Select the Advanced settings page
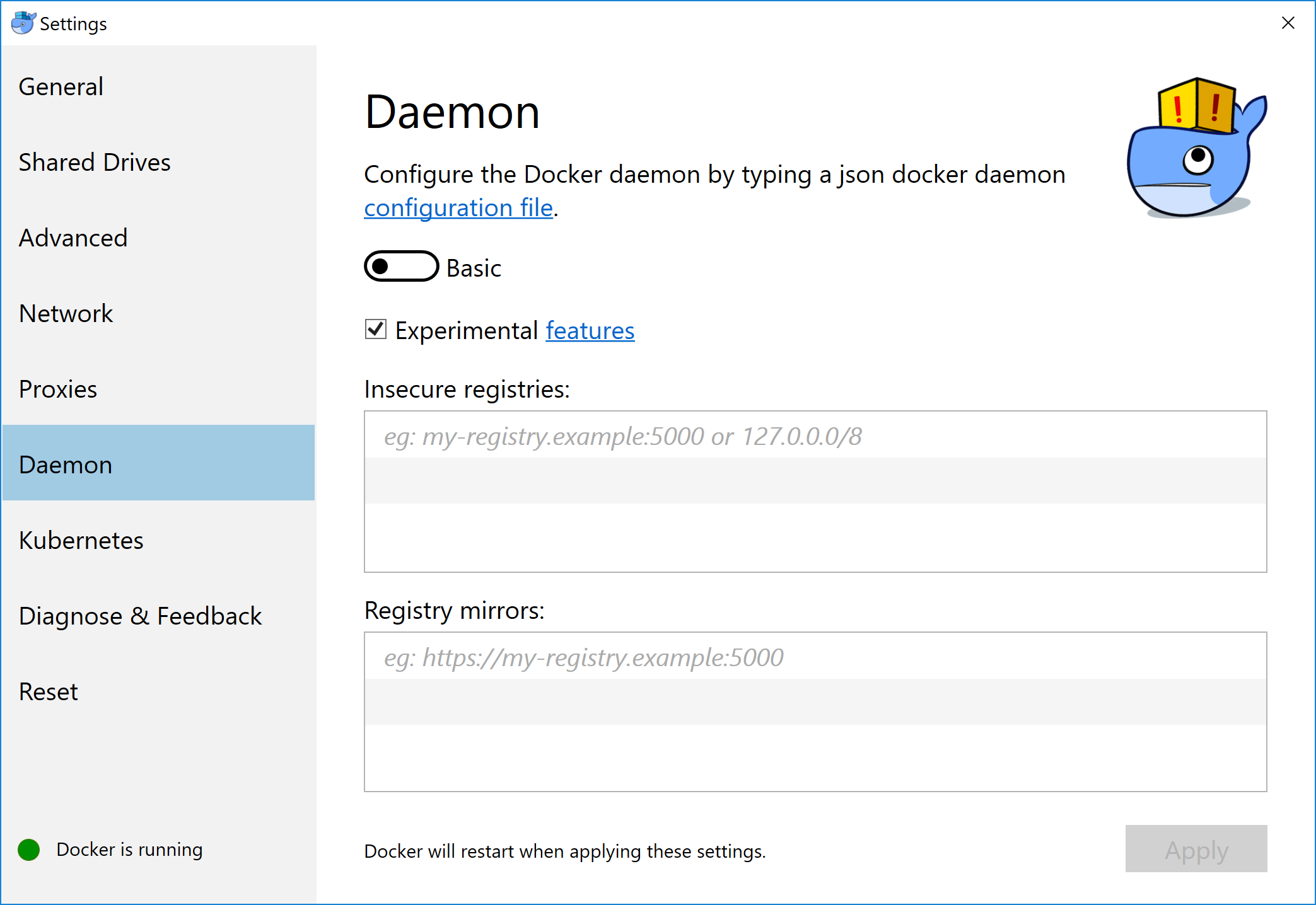1316x905 pixels. click(x=73, y=238)
